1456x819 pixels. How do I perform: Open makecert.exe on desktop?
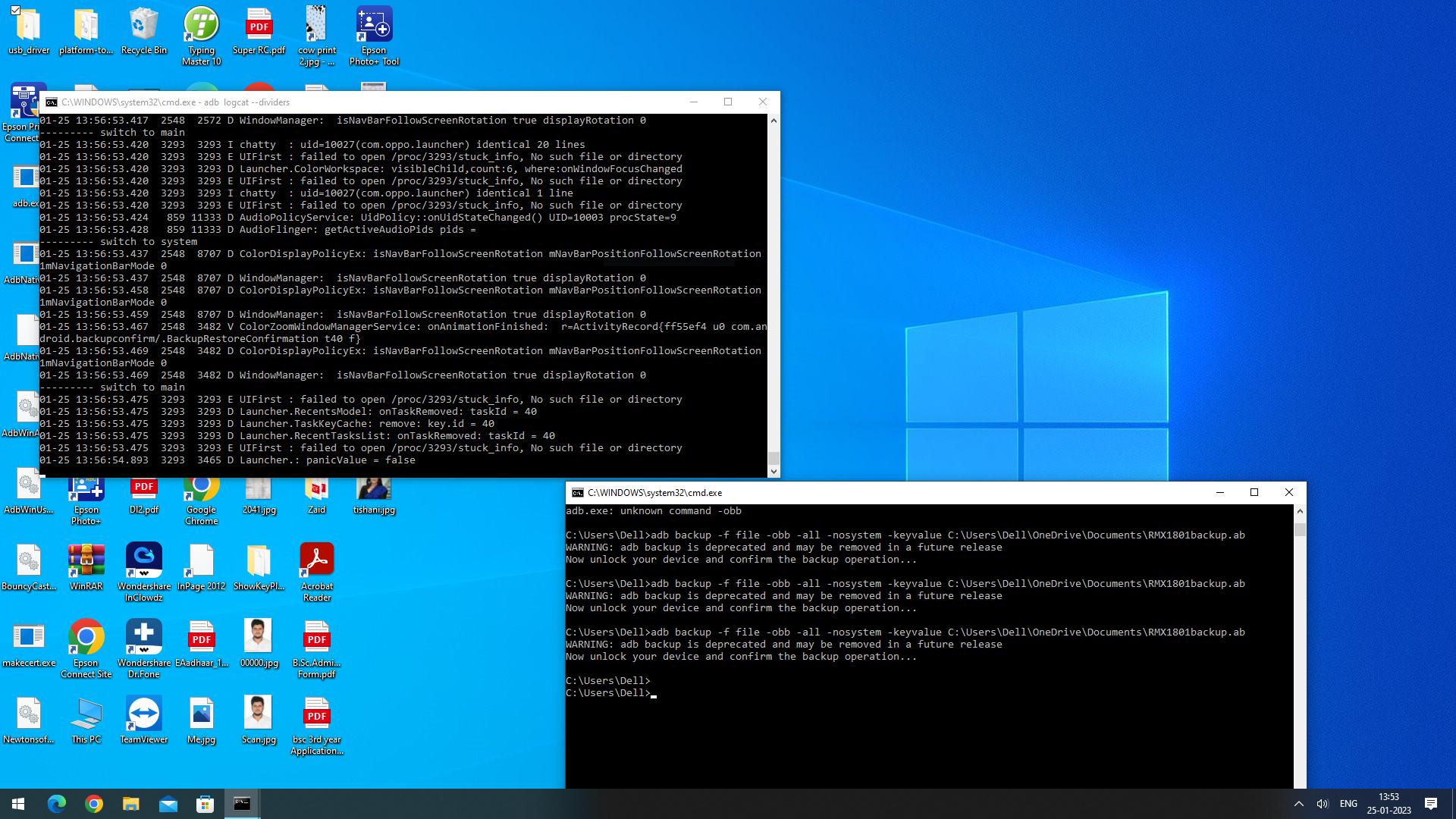point(29,644)
